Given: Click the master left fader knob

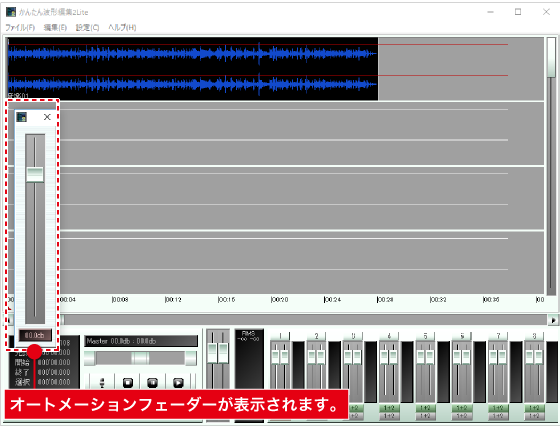Looking at the screenshot, I should click(x=212, y=353).
